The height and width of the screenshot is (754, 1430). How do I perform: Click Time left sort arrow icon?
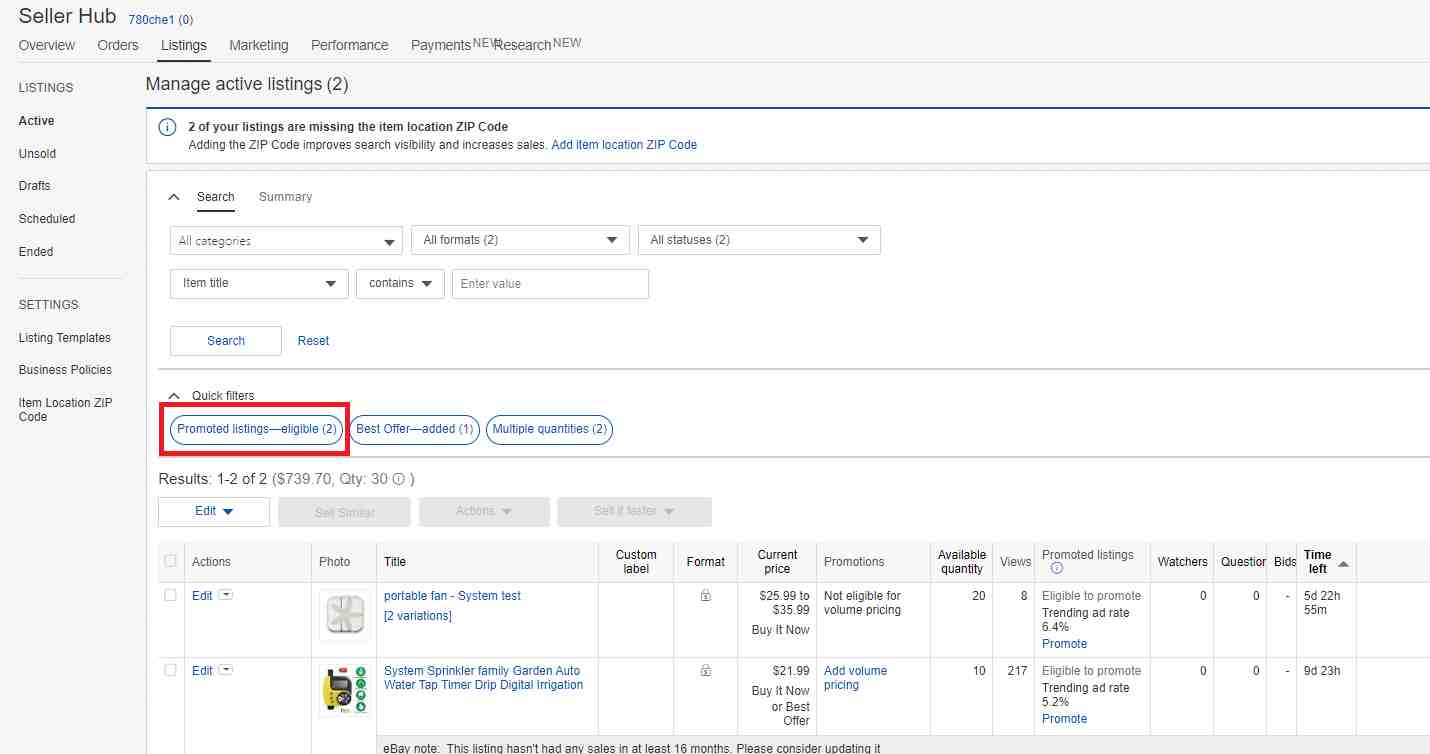(x=1343, y=564)
